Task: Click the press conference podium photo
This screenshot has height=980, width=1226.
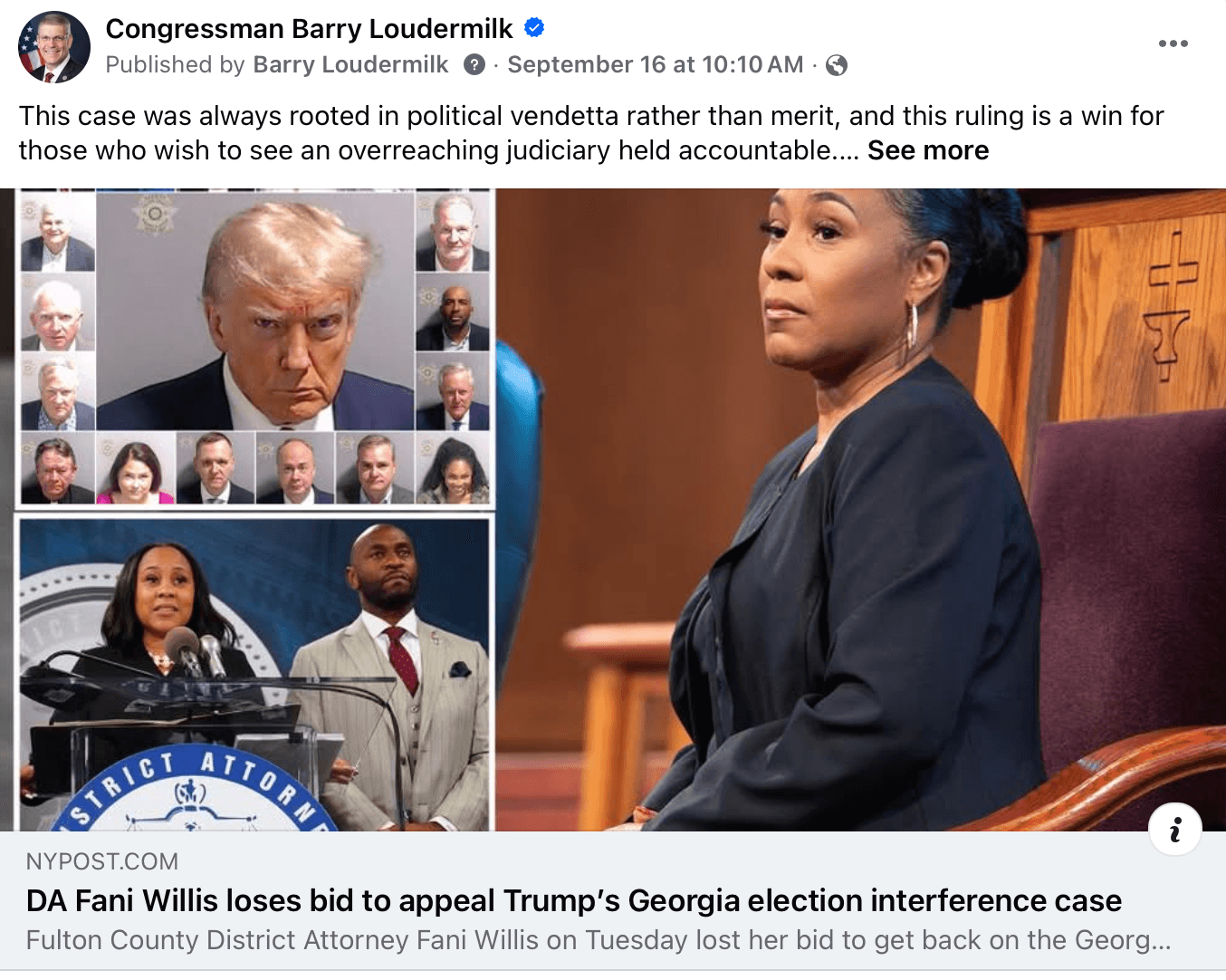Action: (x=255, y=674)
